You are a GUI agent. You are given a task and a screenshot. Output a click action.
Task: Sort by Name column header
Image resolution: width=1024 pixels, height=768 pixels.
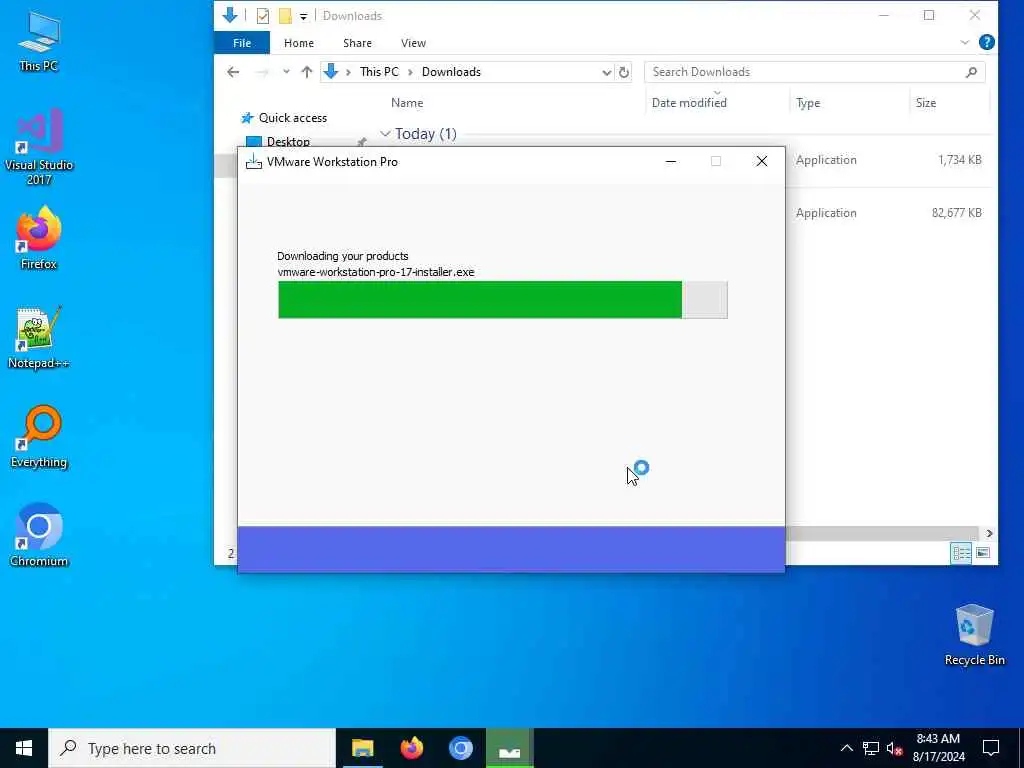[x=407, y=103]
